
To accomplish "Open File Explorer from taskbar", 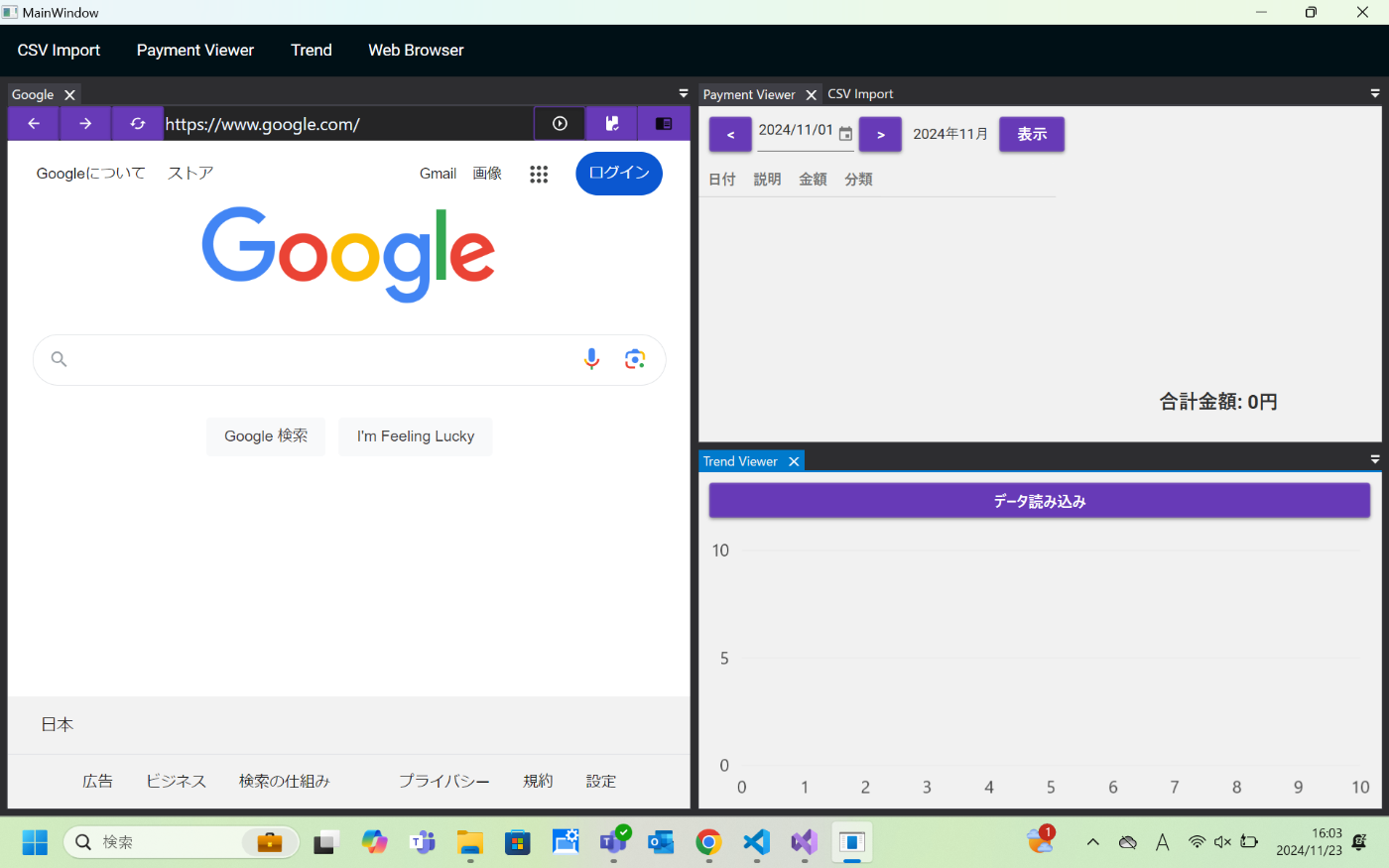I will [470, 842].
